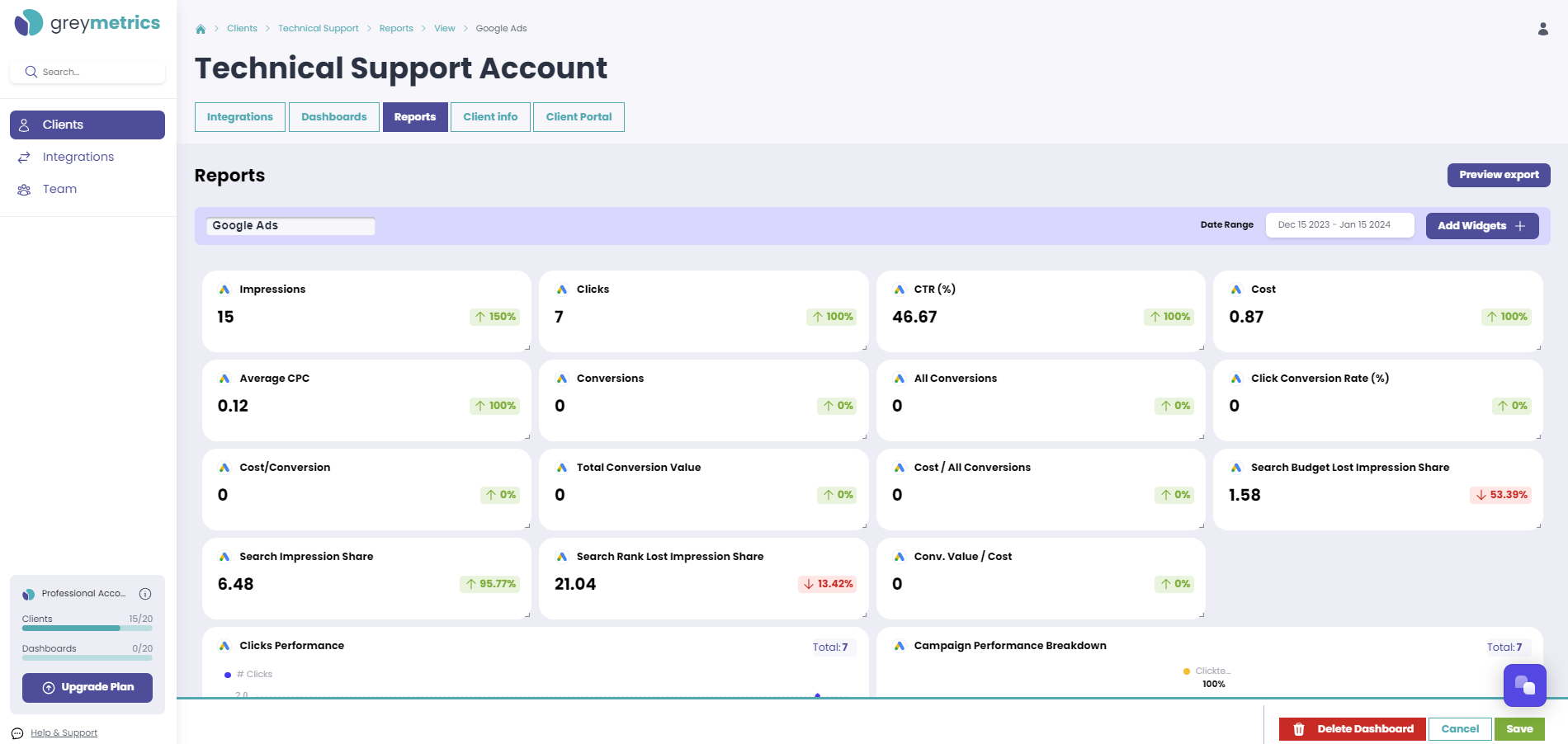1568x744 pixels.
Task: Select the Client info tab
Action: [490, 117]
